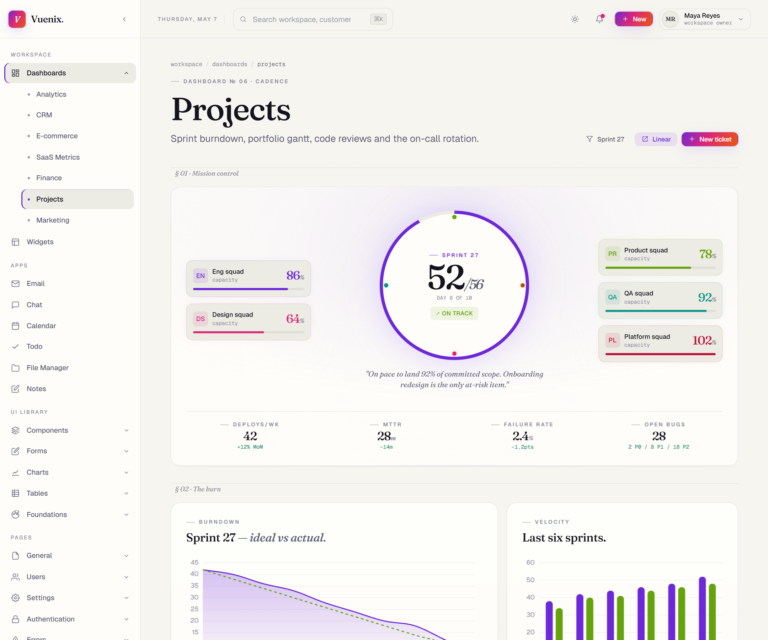The width and height of the screenshot is (768, 640).
Task: Click the Sprint 27 filter funnel icon
Action: tap(589, 139)
